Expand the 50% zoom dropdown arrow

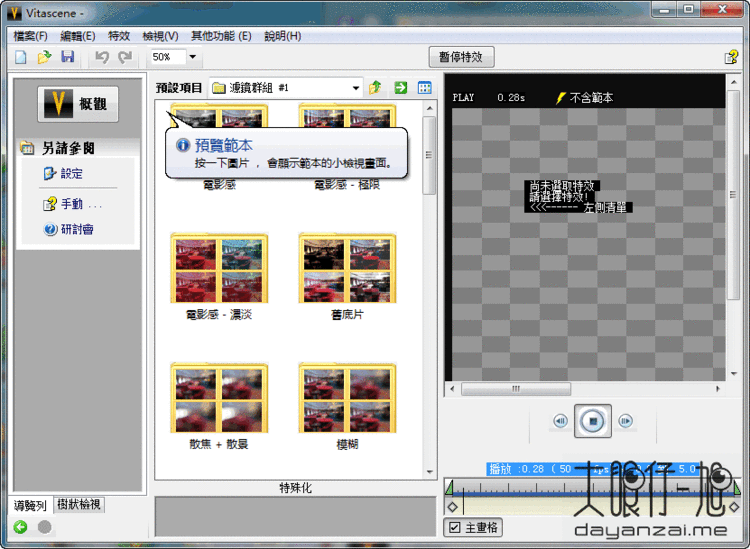tap(193, 57)
